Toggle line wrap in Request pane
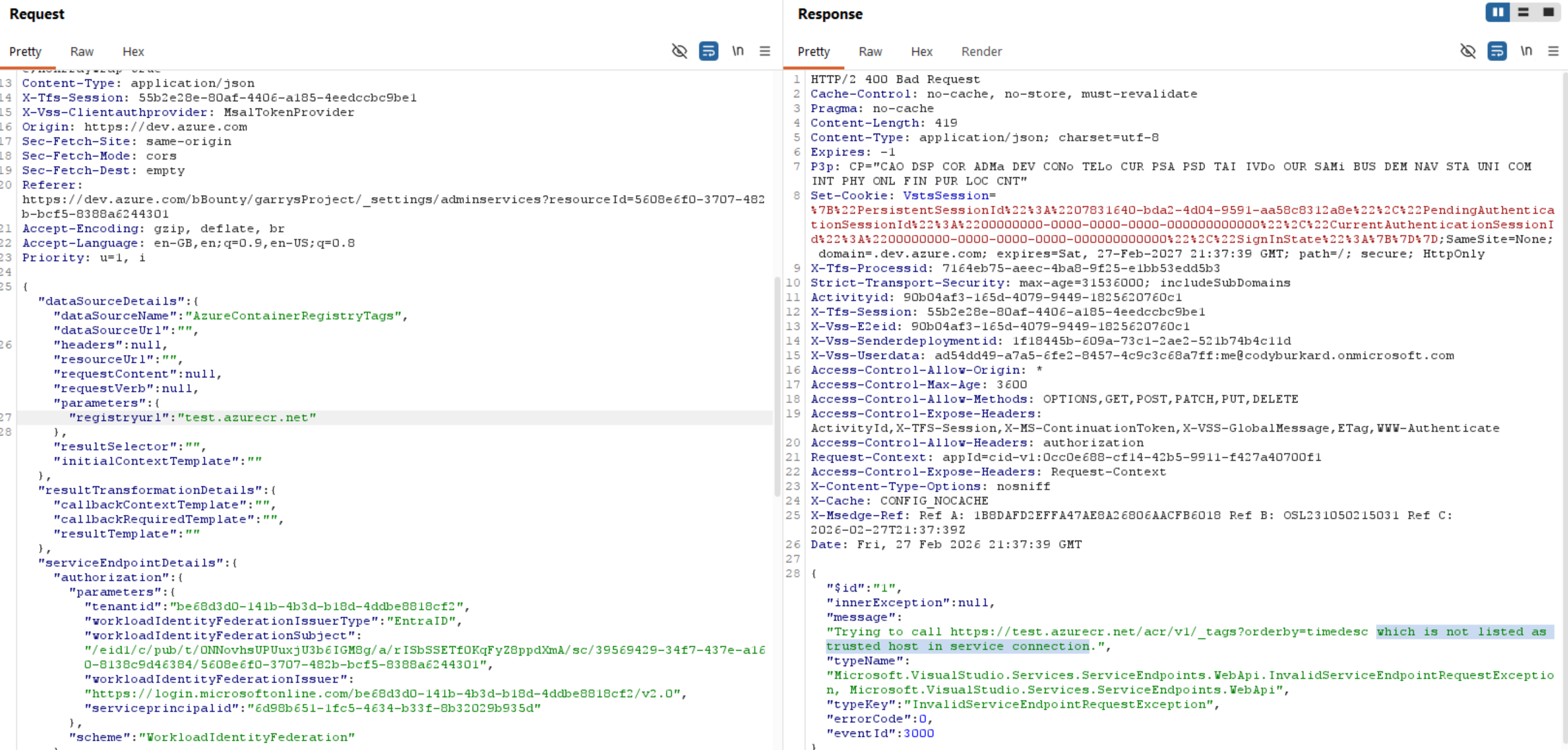The height and width of the screenshot is (750, 1568). 708,51
